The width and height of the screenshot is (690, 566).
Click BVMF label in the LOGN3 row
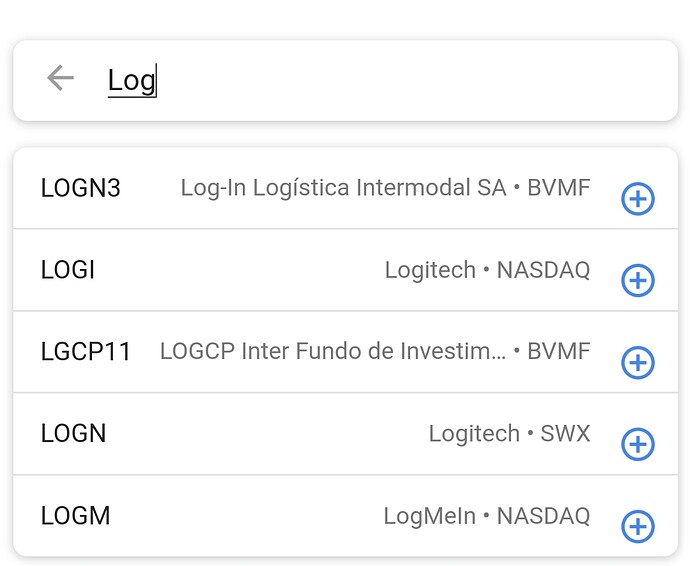(558, 188)
